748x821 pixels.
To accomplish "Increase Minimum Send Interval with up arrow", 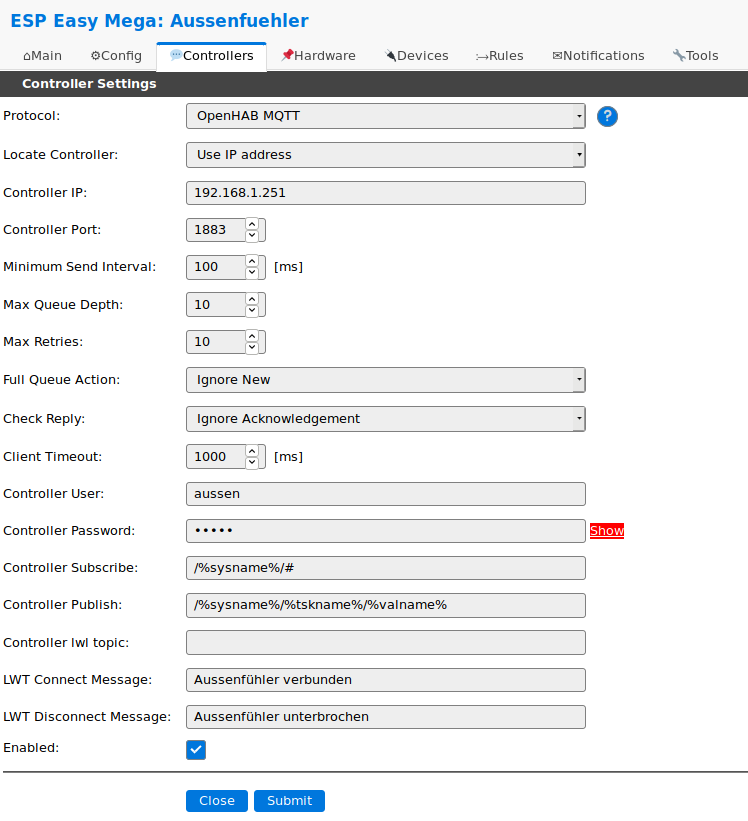I will (x=252, y=261).
